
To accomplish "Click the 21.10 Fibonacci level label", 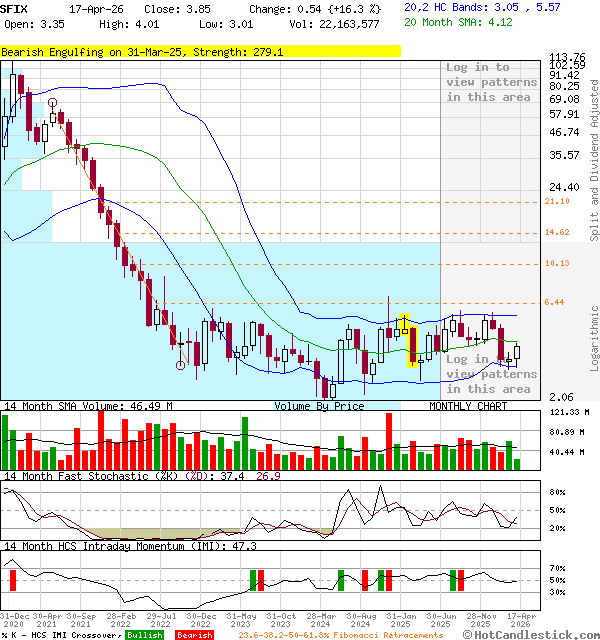I will click(x=557, y=201).
